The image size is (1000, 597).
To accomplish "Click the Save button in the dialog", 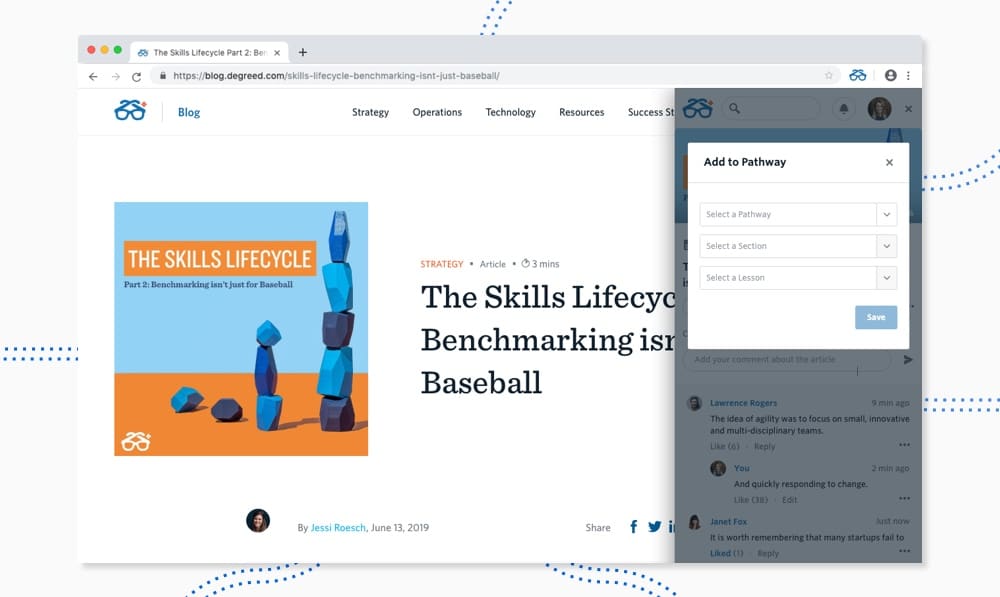I will pyautogui.click(x=876, y=318).
